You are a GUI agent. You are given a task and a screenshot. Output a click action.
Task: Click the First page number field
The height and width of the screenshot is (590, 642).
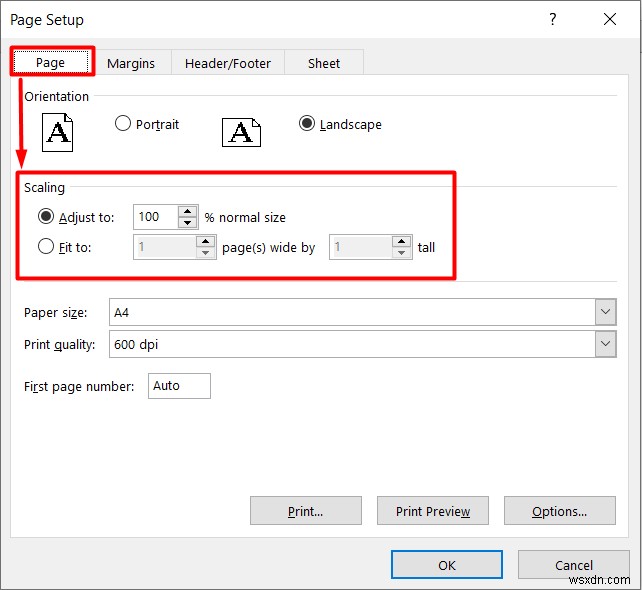[x=179, y=386]
